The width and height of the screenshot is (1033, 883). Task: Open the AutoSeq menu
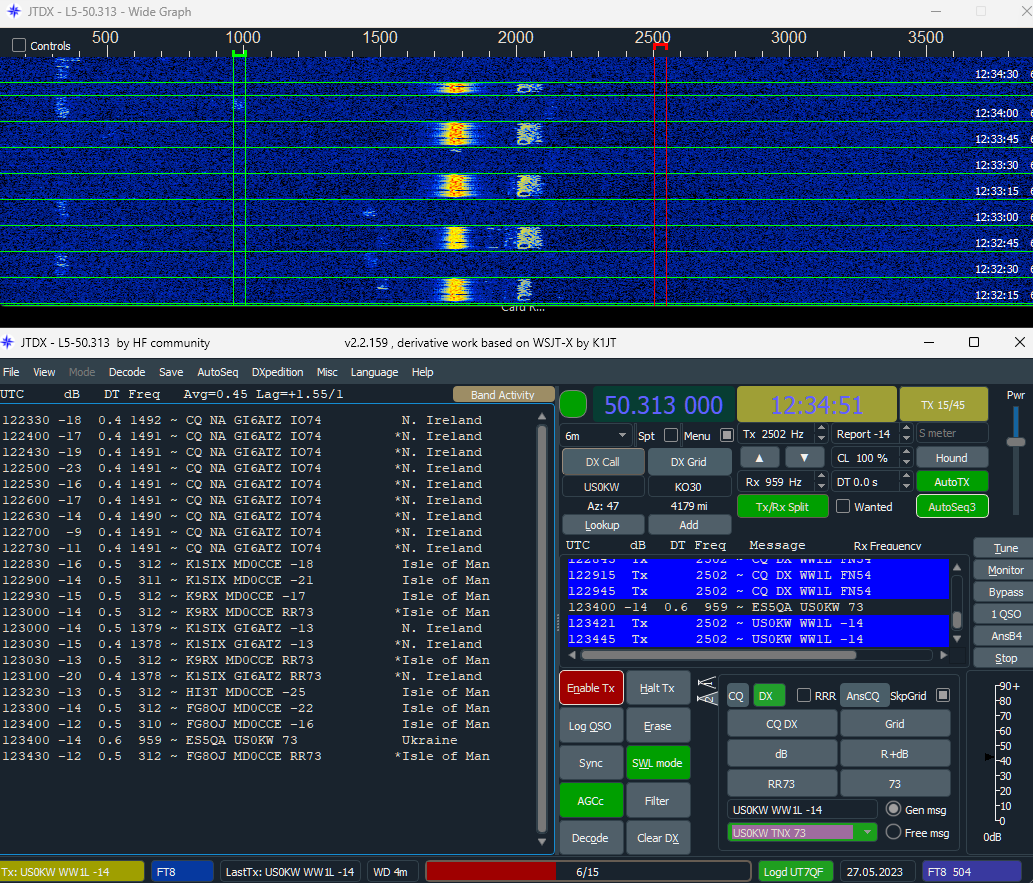point(217,372)
